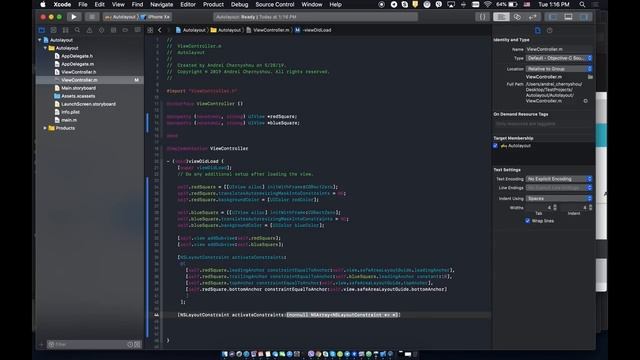This screenshot has width=640, height=360.
Task: Show the Quick Help inspector tab
Action: pos(549,31)
